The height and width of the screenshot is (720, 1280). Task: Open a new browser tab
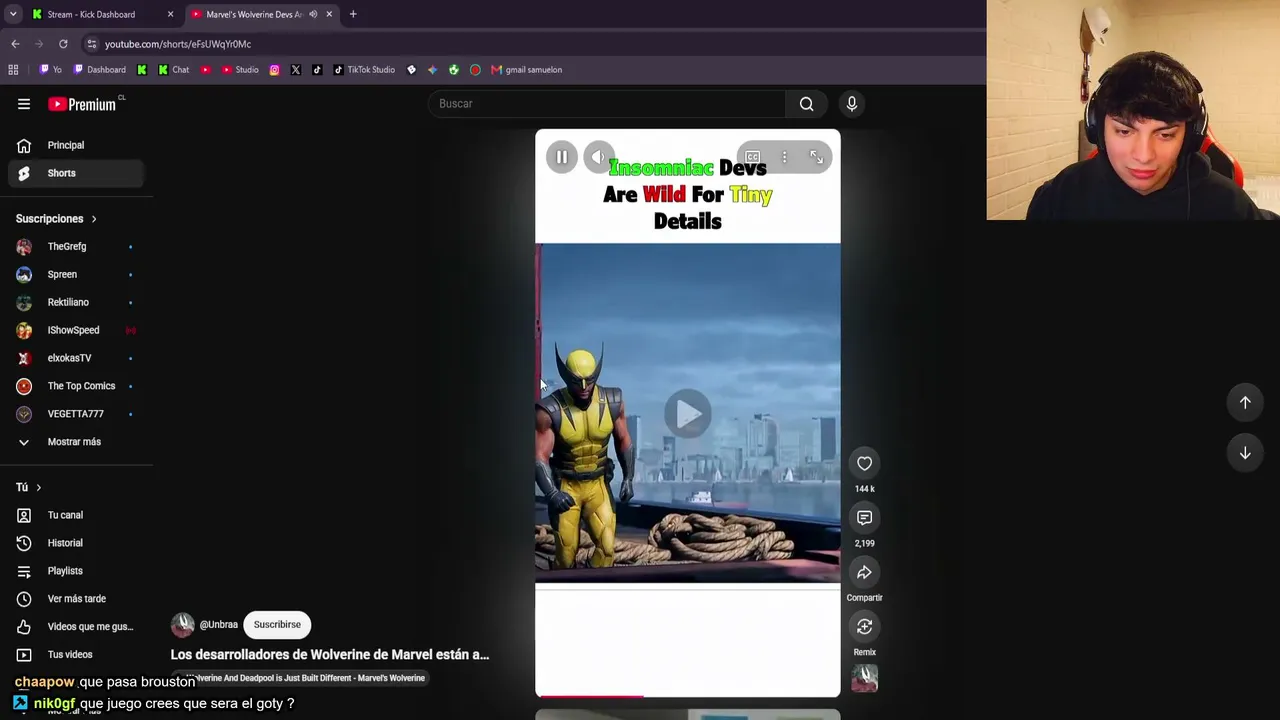tap(353, 14)
